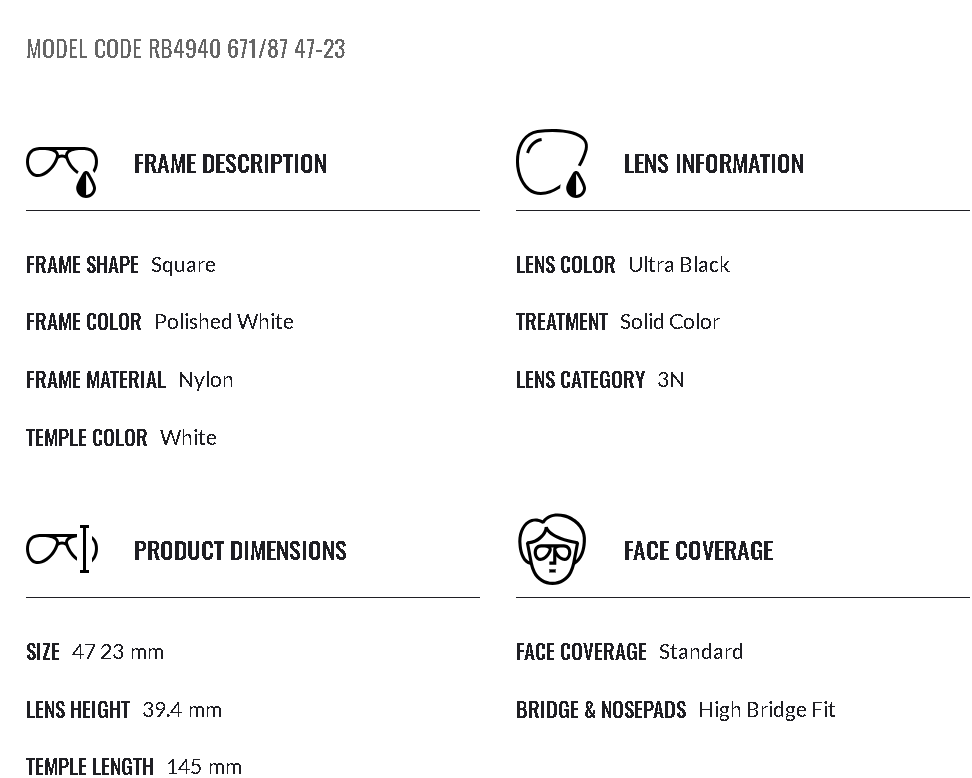This screenshot has height=778, width=972.
Task: Select the Lens Information heading
Action: point(713,164)
